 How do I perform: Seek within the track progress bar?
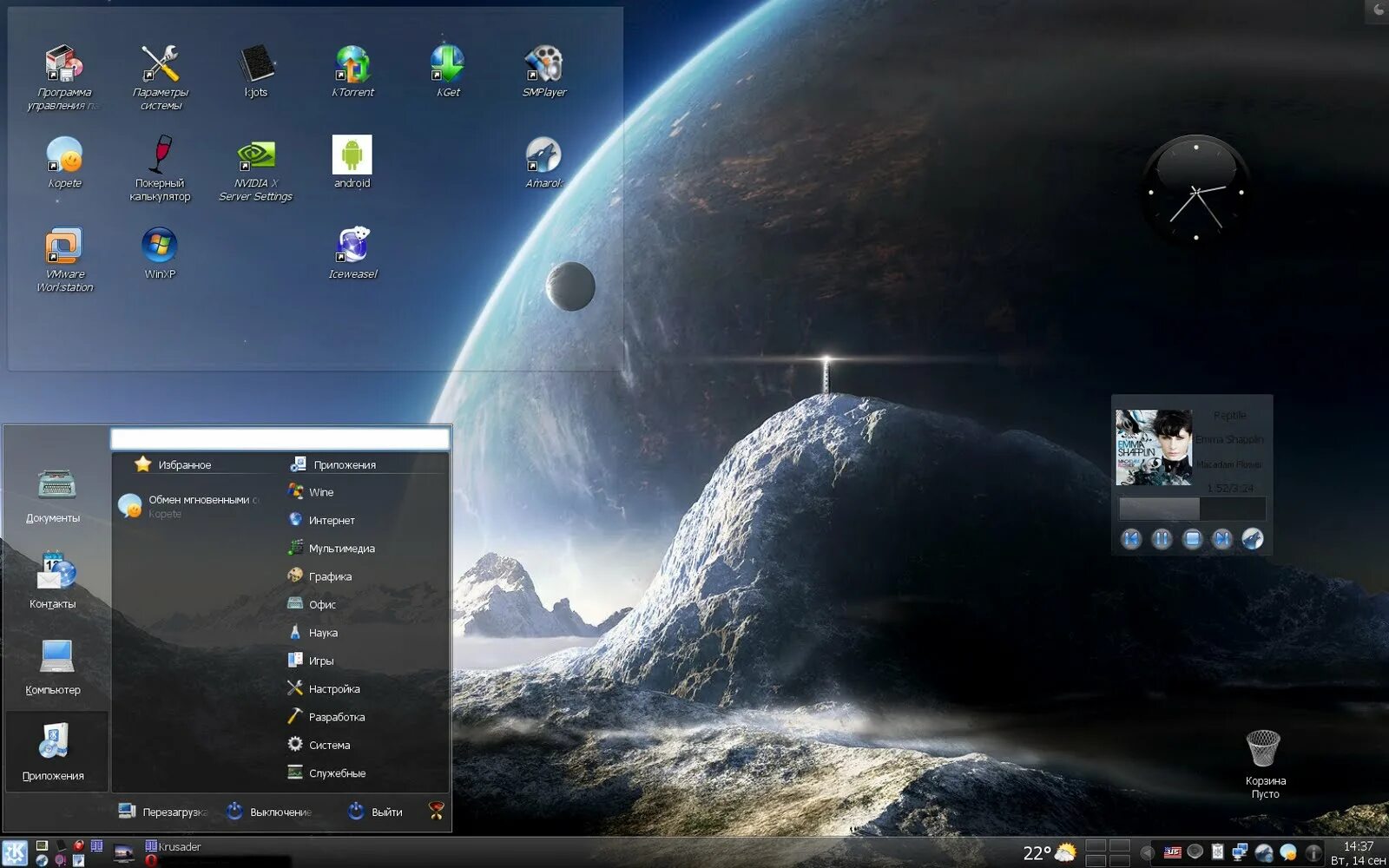[1191, 509]
